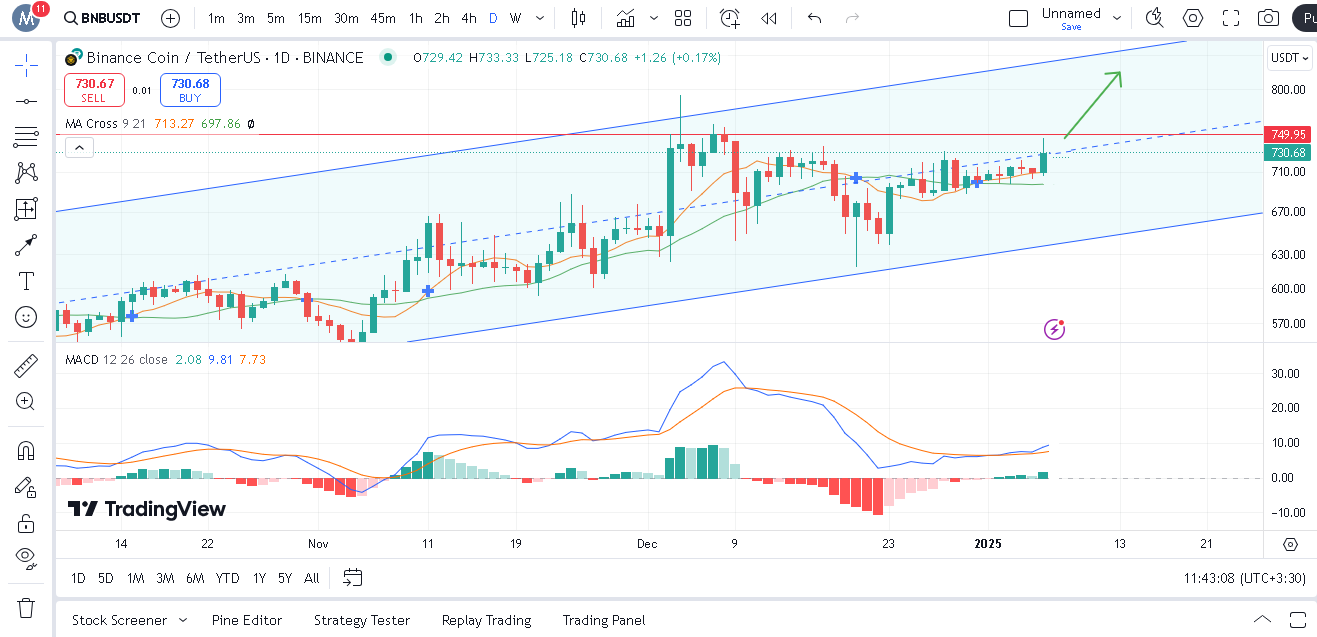Open the go to date calendar icon
The height and width of the screenshot is (637, 1317).
click(352, 577)
